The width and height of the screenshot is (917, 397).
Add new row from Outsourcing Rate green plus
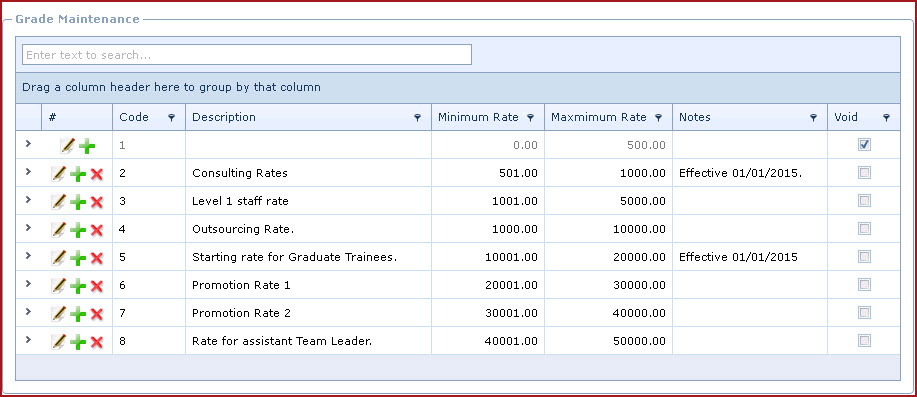(x=78, y=230)
